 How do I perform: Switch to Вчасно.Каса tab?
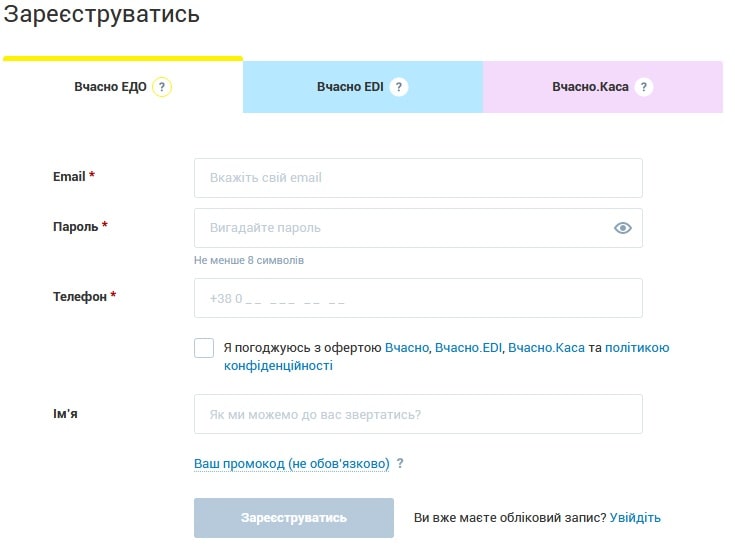(603, 87)
